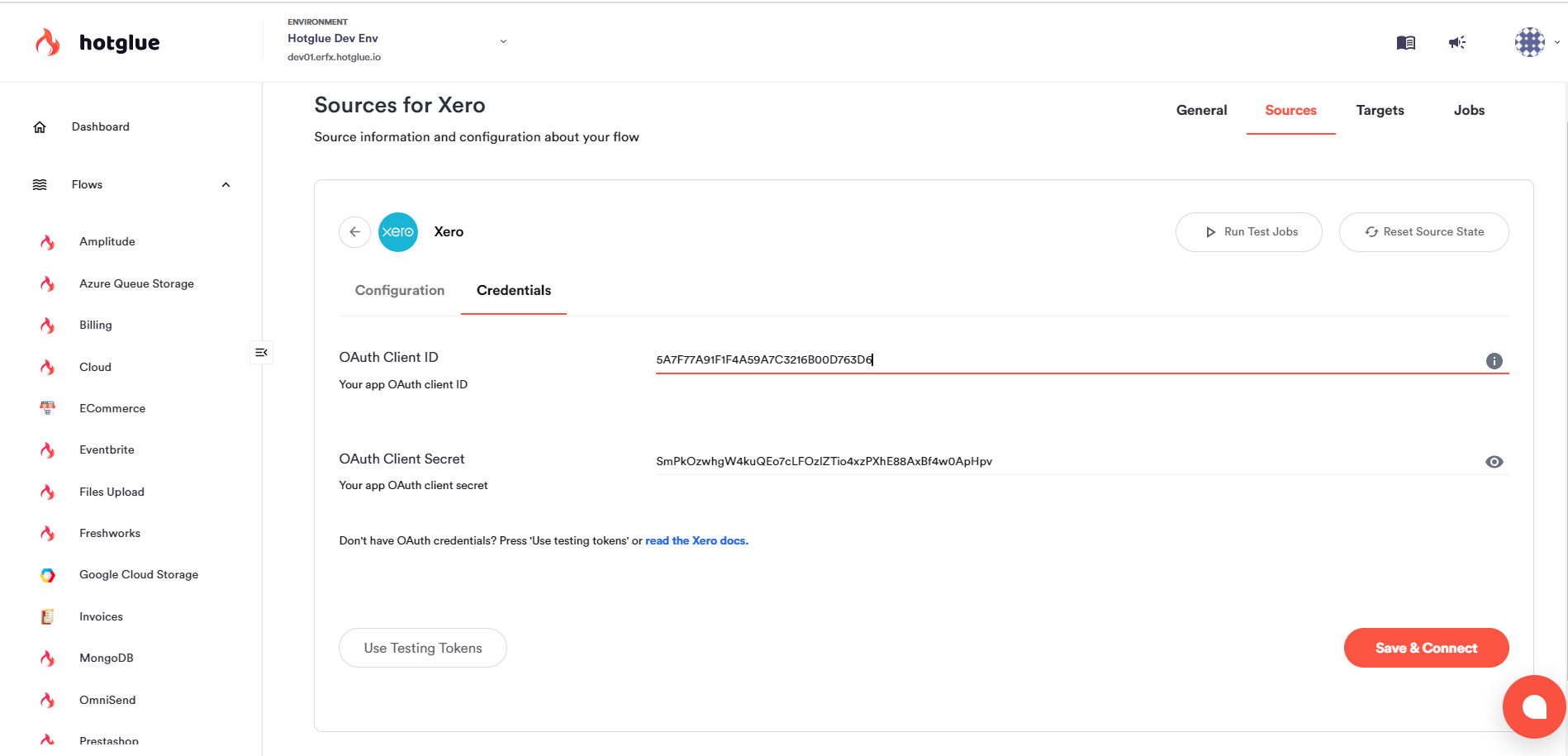Click the hotglue flame logo

point(48,42)
